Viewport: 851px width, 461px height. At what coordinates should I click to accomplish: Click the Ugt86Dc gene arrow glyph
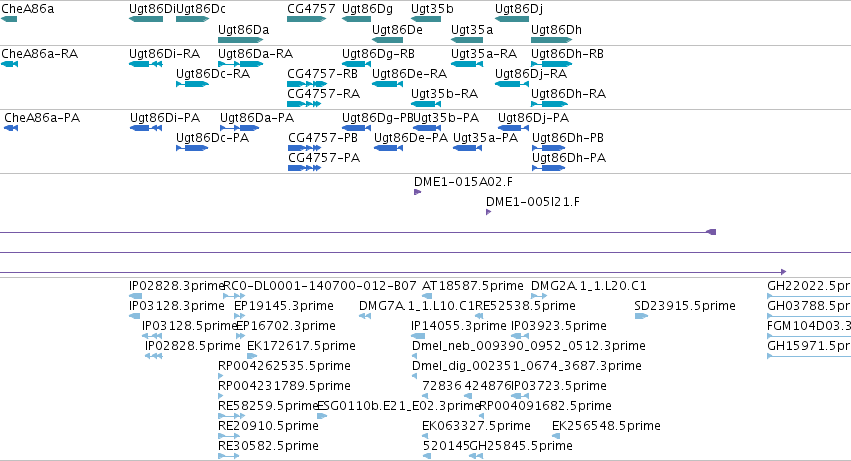(193, 19)
